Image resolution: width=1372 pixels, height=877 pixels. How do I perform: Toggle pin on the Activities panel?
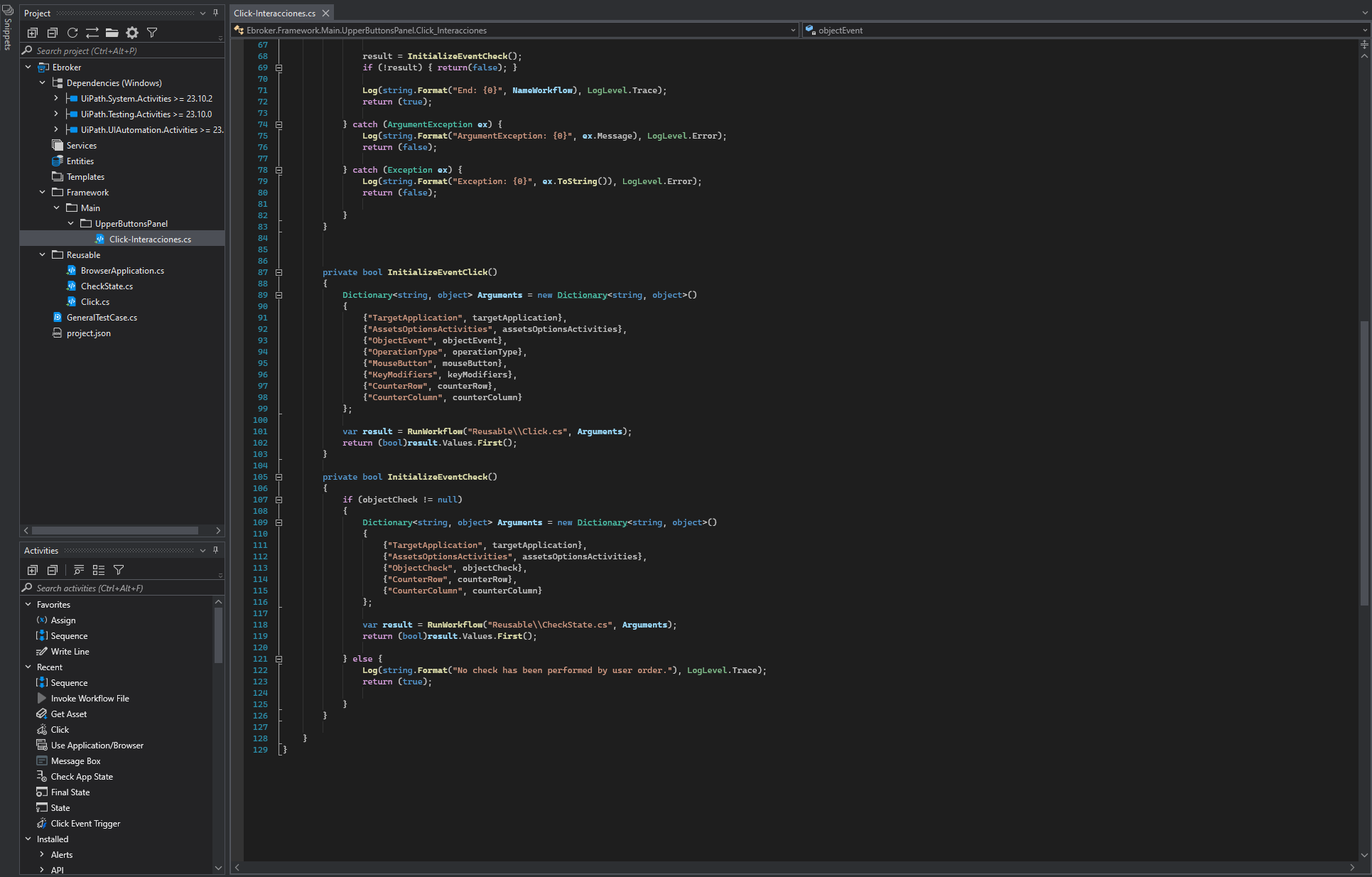216,550
